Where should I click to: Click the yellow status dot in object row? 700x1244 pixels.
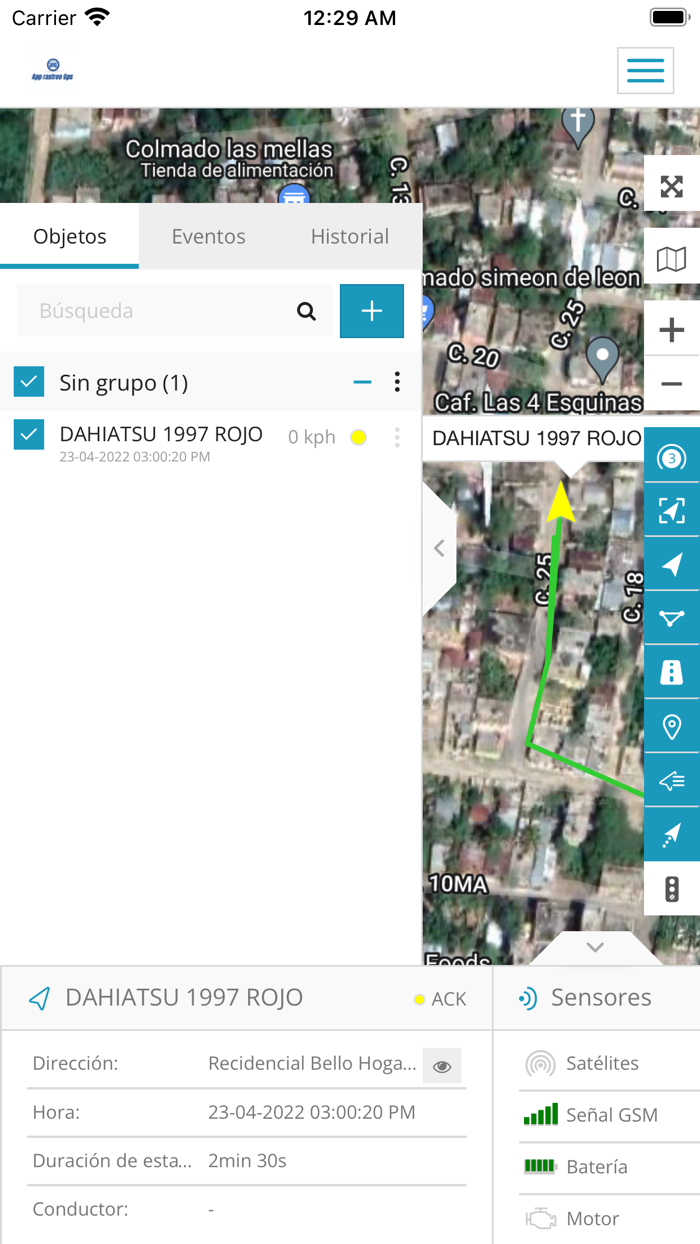(358, 437)
